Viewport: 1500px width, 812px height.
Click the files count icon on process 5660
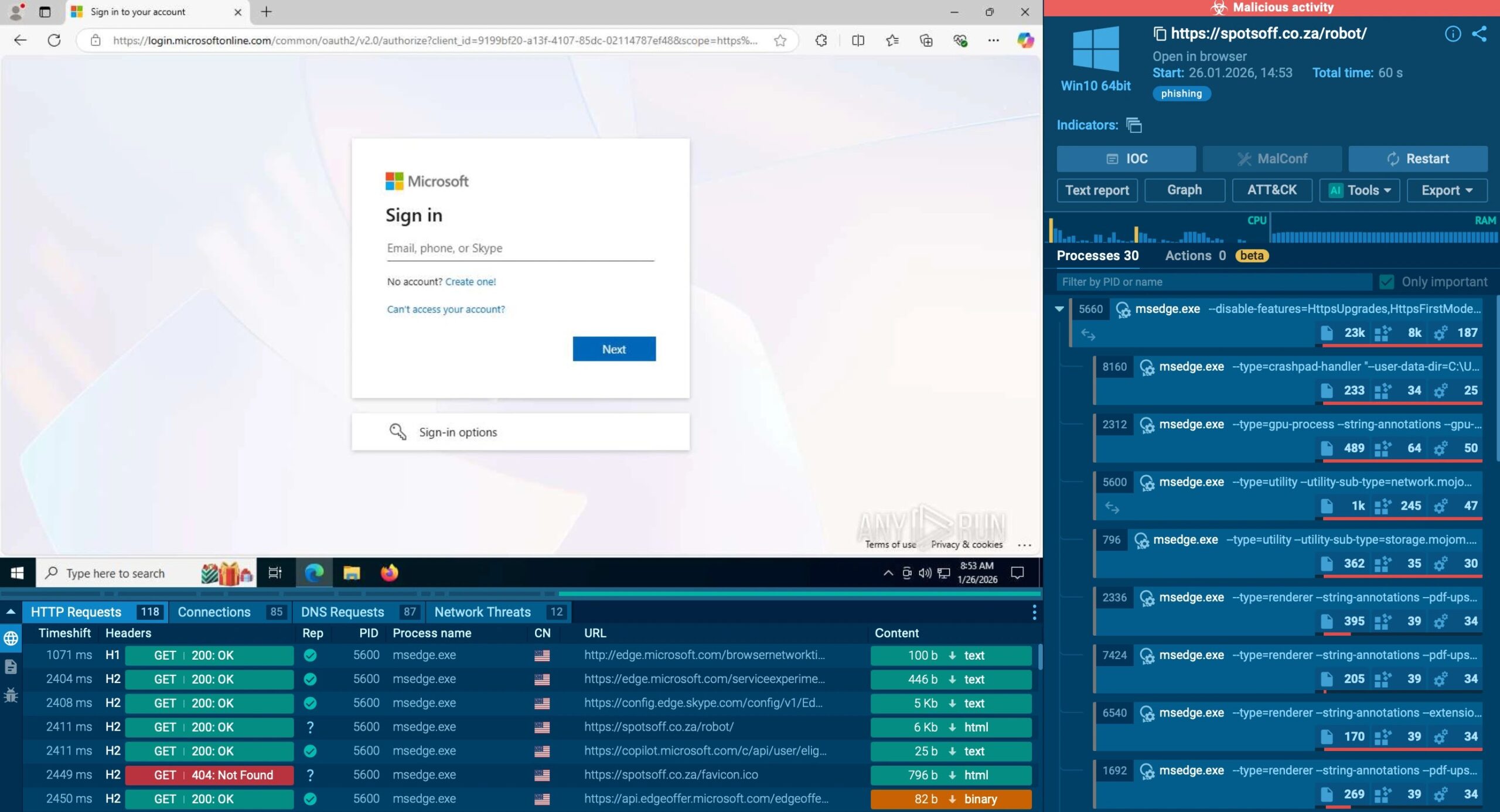(x=1328, y=333)
